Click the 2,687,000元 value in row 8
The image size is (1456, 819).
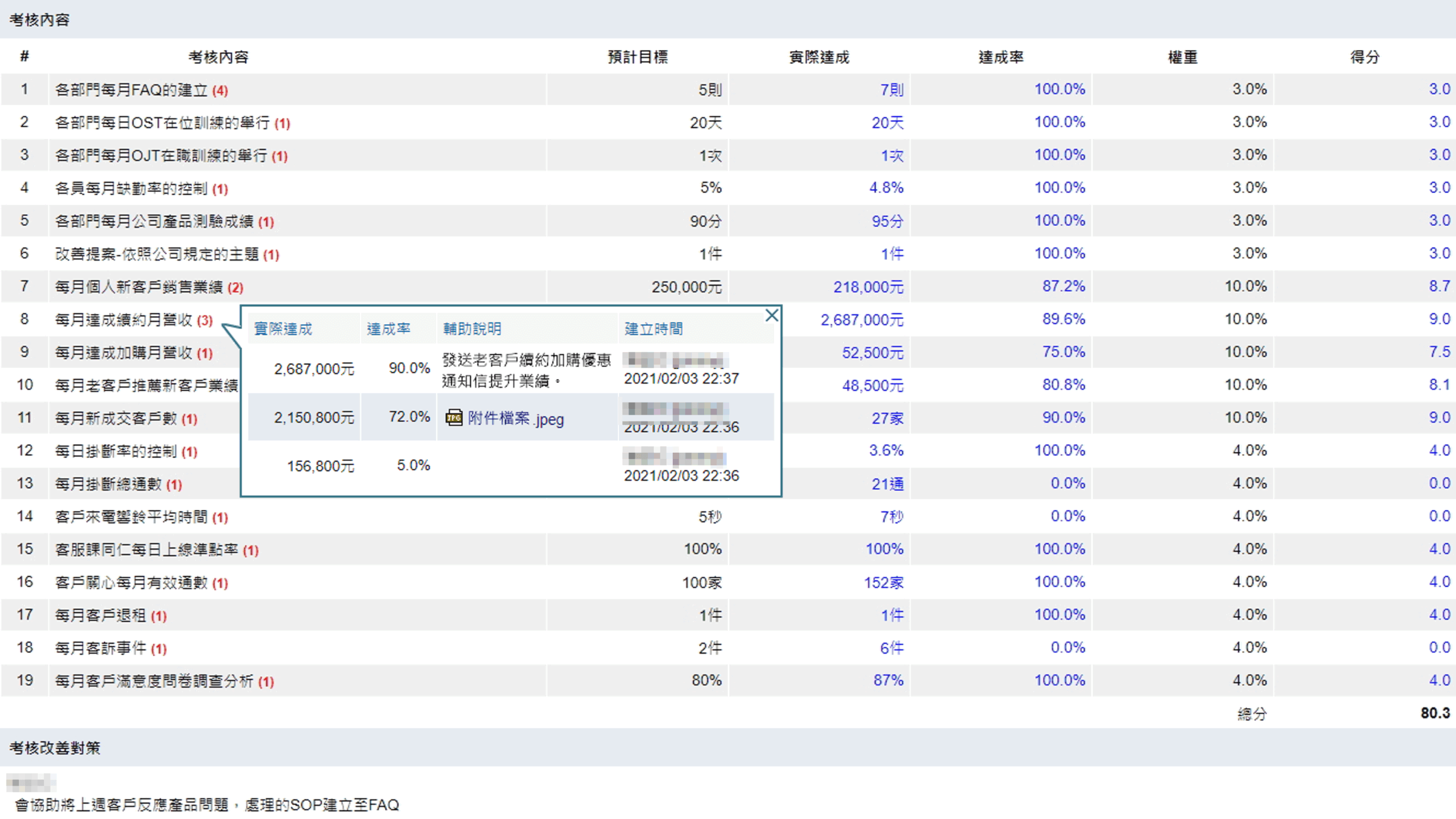tap(861, 320)
